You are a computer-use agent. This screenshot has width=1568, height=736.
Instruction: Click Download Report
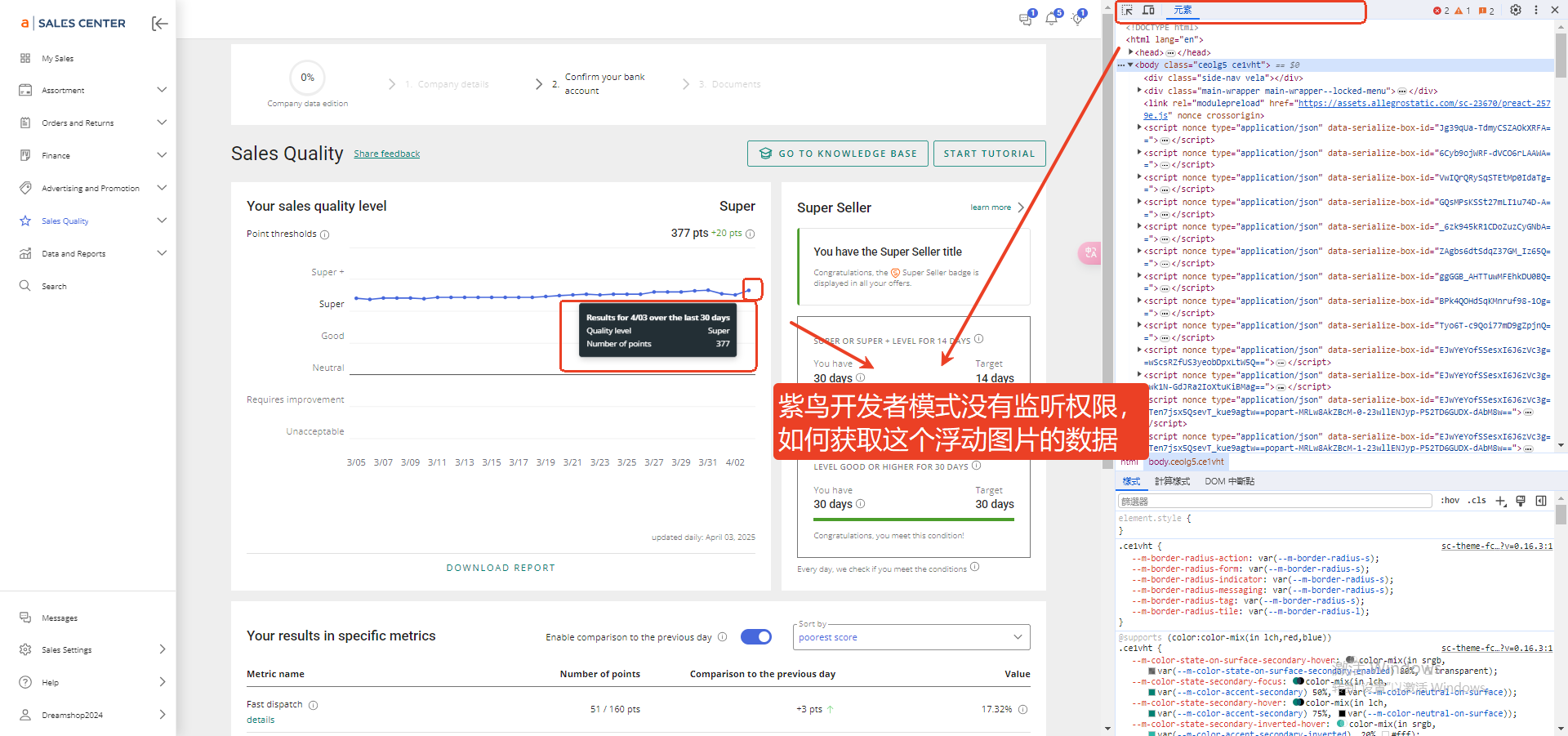501,568
